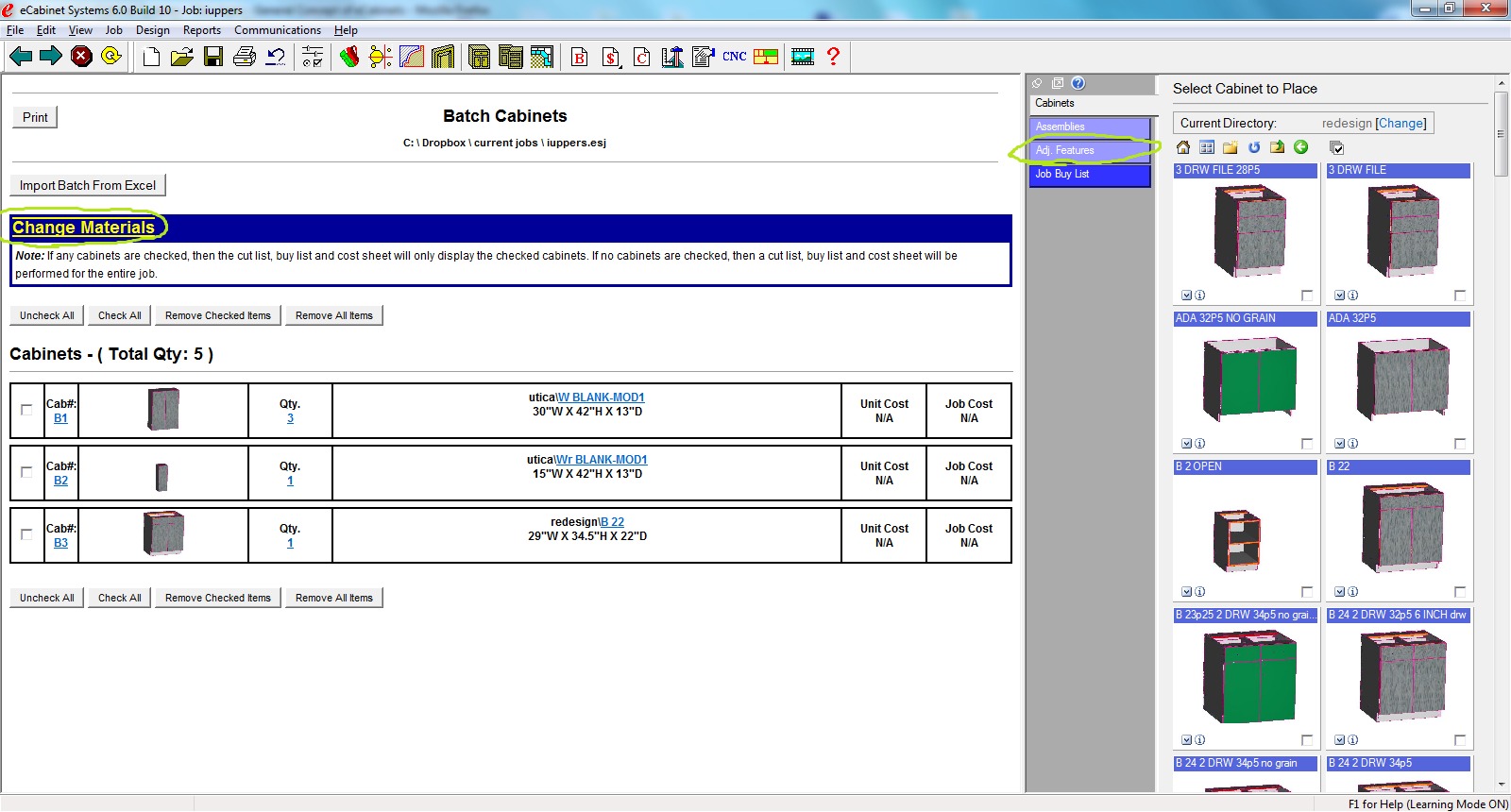This screenshot has width=1511, height=812.
Task: Click the new folder icon in cabinet browser
Action: click(1230, 147)
